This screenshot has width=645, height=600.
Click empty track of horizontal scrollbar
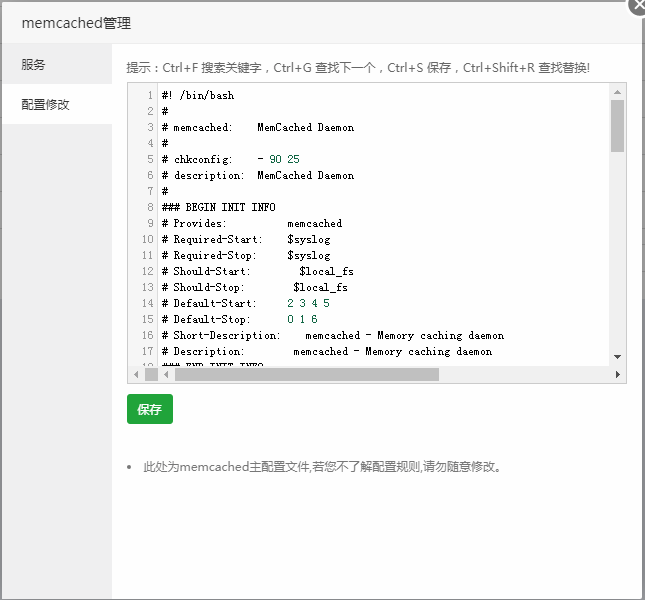[524, 374]
